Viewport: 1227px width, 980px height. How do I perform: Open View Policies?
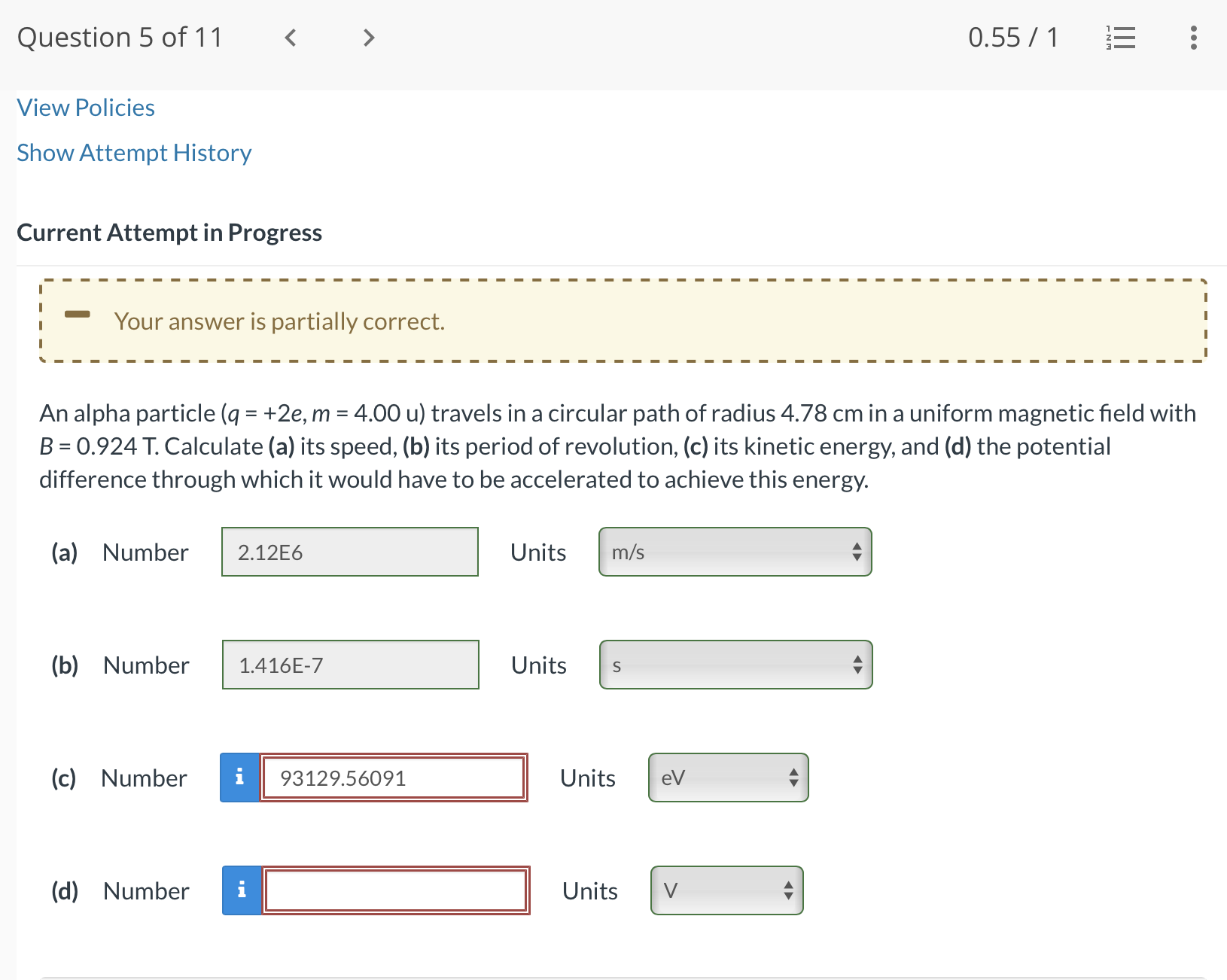point(85,108)
